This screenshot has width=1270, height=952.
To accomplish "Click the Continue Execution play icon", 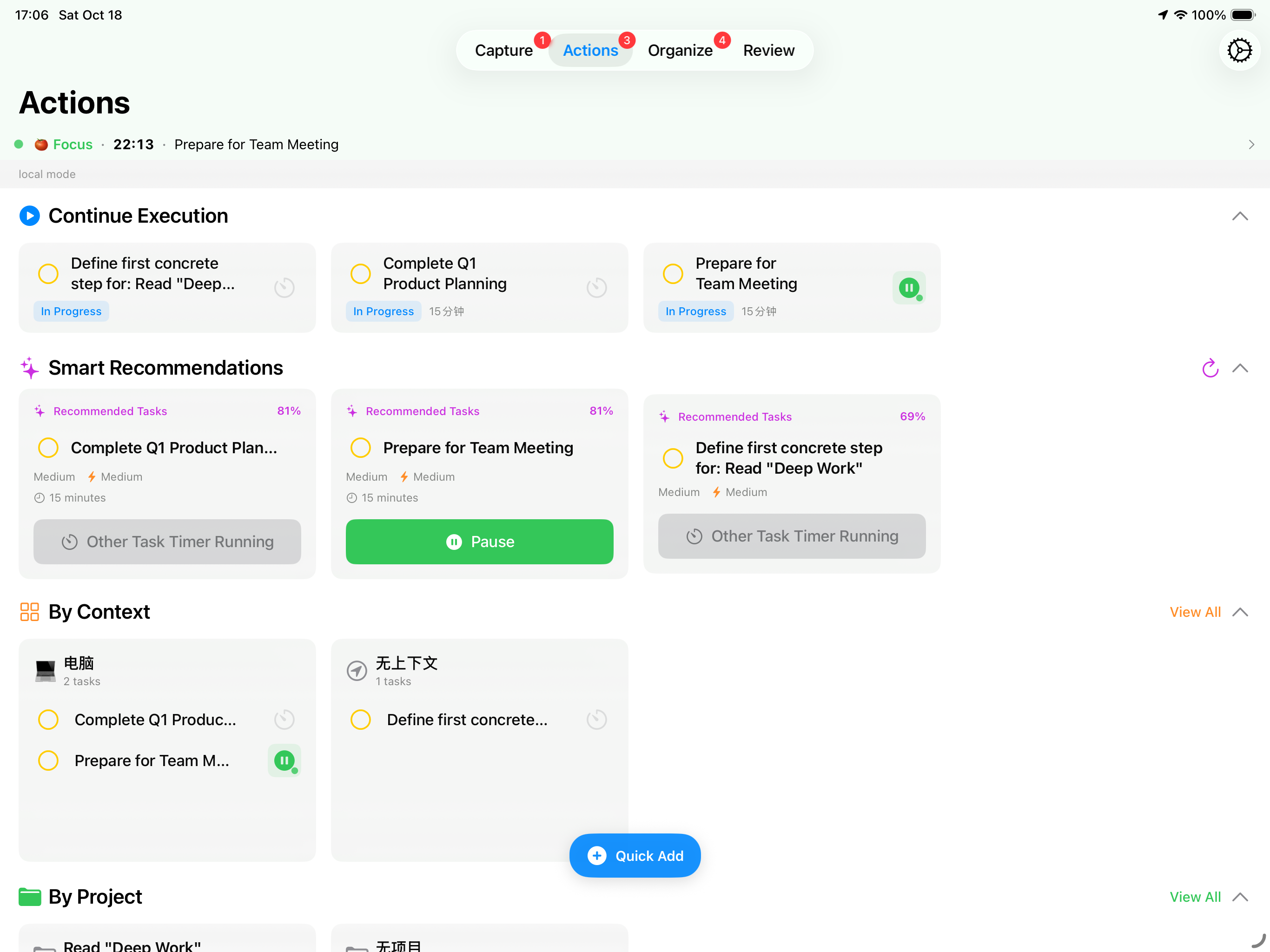I will (29, 216).
